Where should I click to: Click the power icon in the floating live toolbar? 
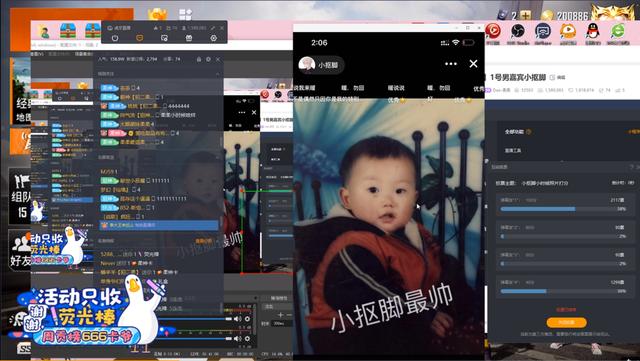(115, 38)
